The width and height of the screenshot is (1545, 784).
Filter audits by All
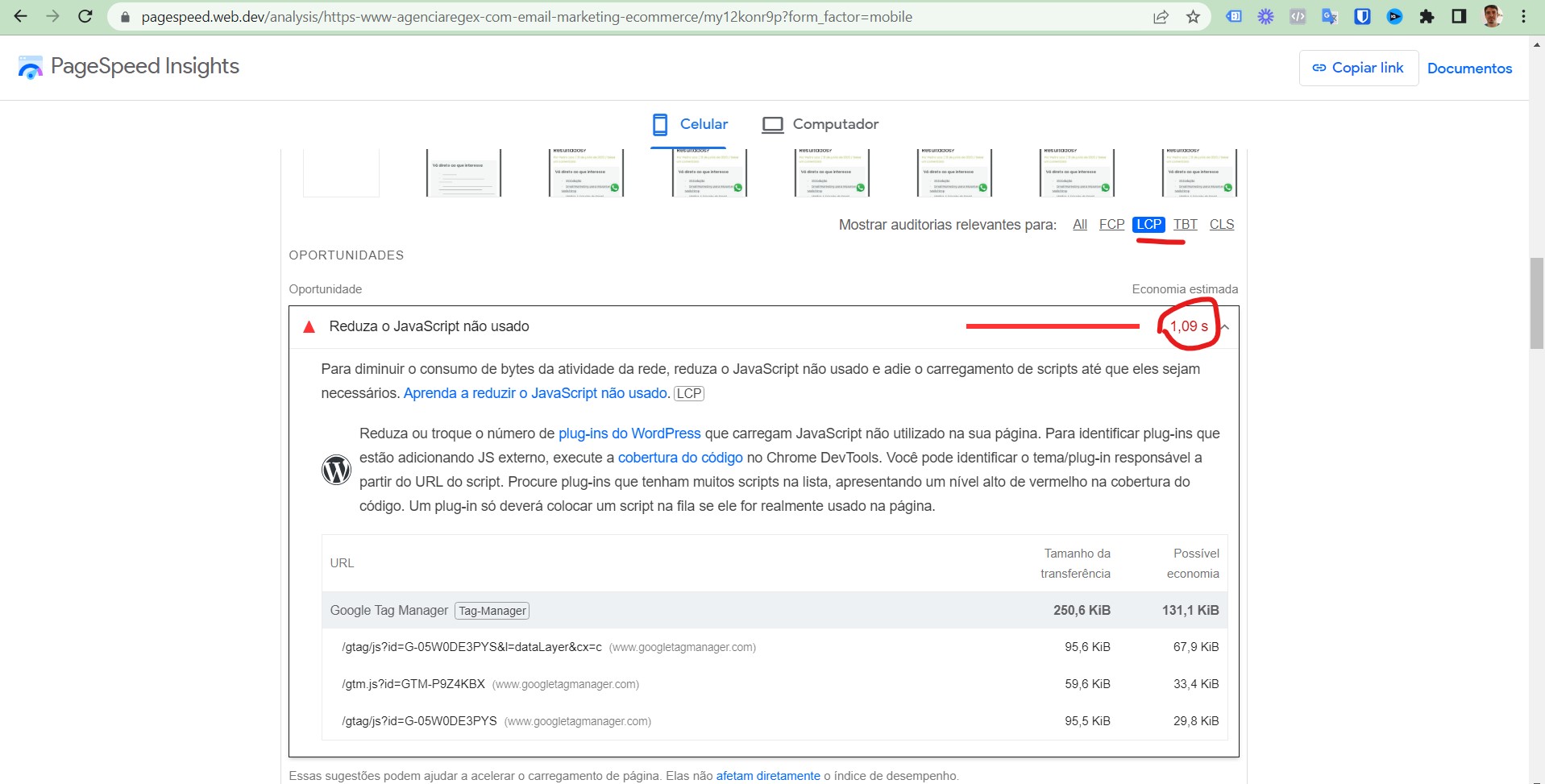coord(1080,225)
